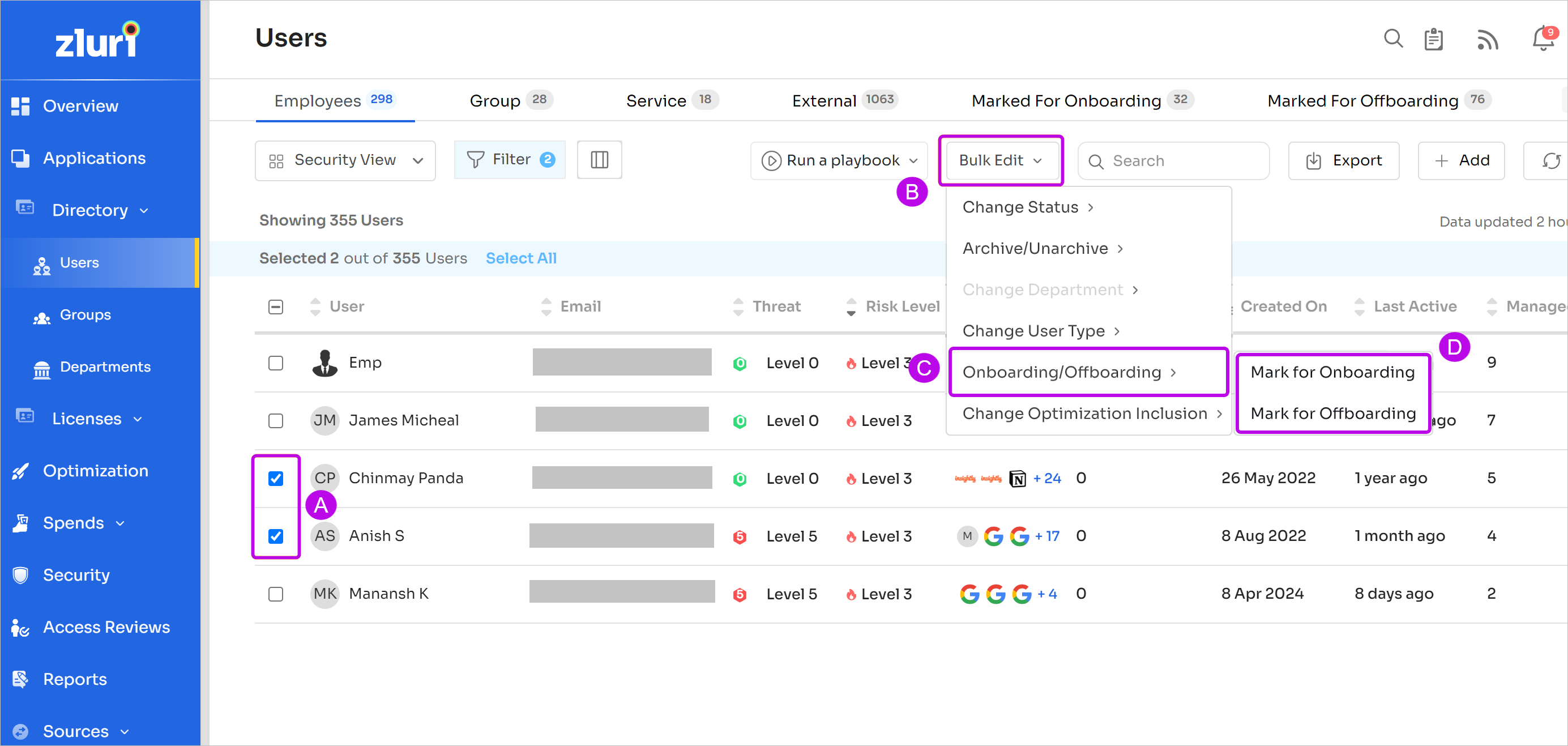Open Access Reviews in sidebar
This screenshot has width=1568, height=746.
pos(106,627)
